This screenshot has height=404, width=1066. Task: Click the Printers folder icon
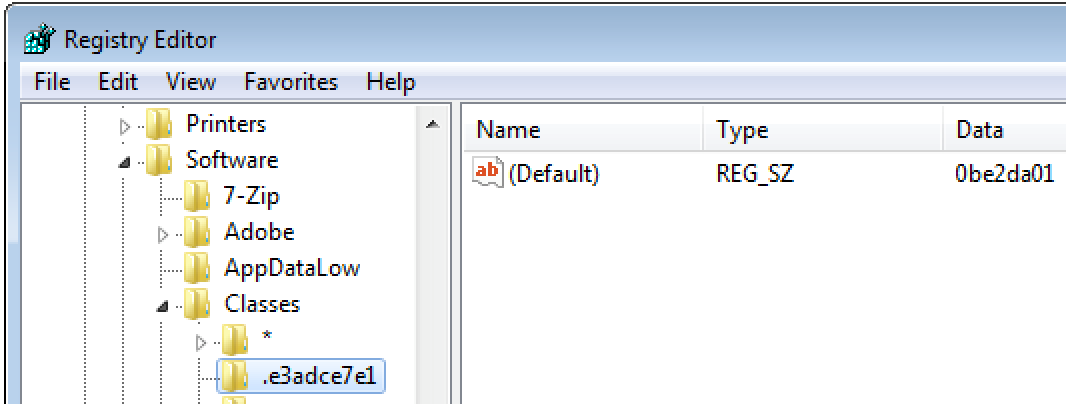coord(160,125)
